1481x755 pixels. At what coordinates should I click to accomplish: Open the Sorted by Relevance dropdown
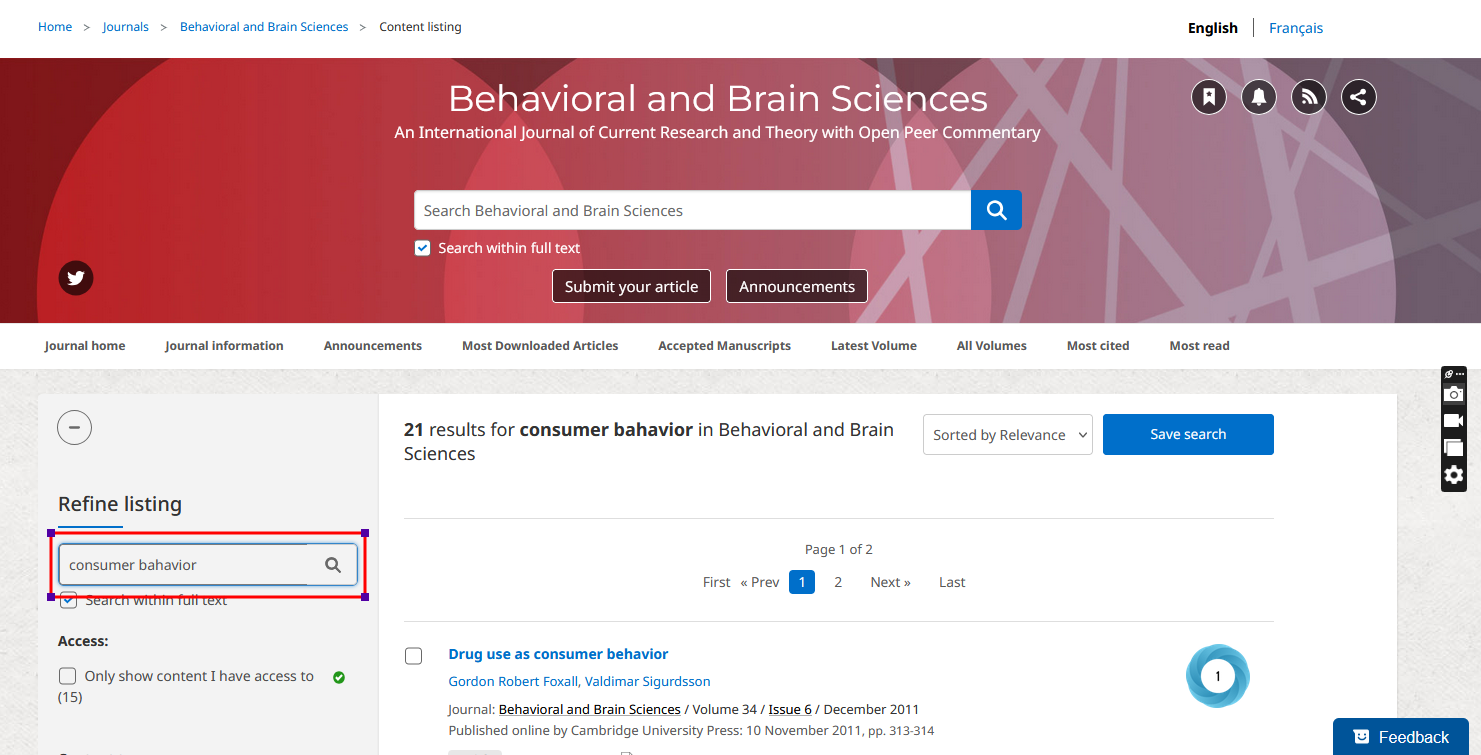click(1007, 435)
